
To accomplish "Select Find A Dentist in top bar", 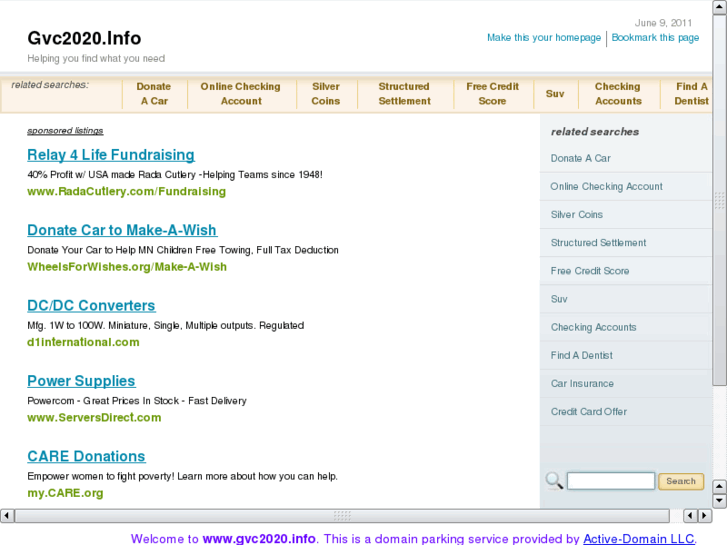I will [x=691, y=94].
